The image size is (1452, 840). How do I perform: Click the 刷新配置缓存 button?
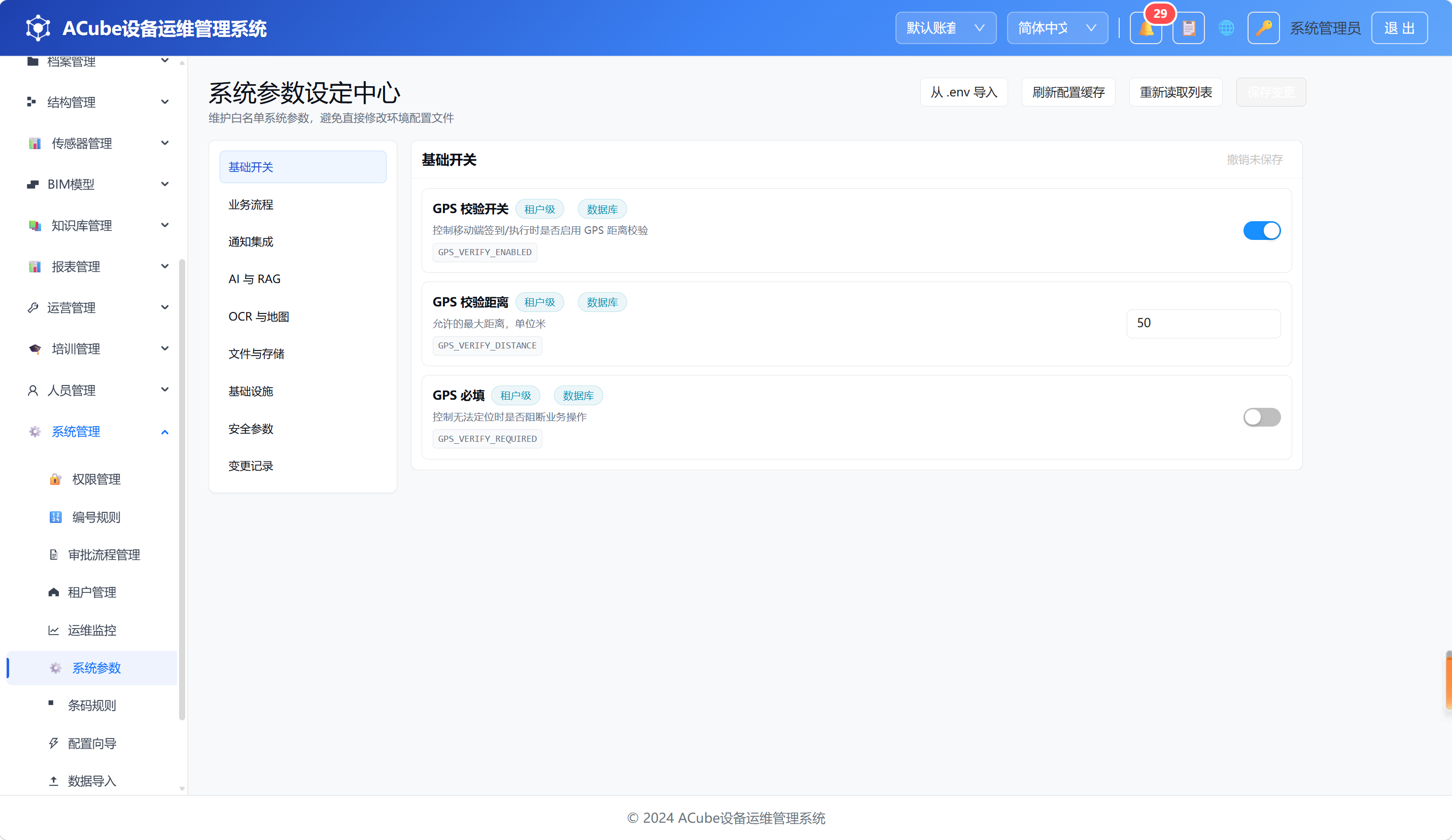(1068, 92)
